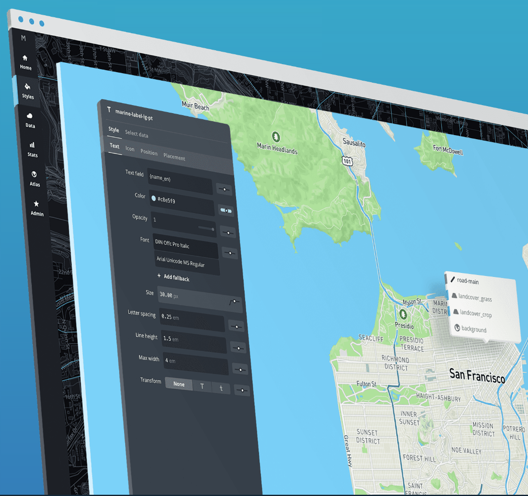Screen dimensions: 528x496
Task: Click the Color hex input #c8e519
Action: (182, 203)
